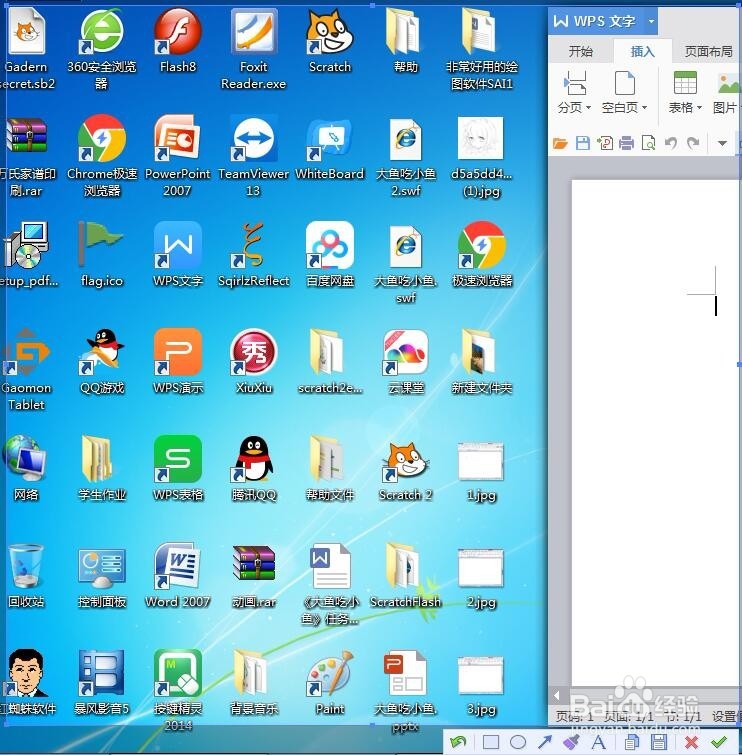Select the Foxit Reader.exe desktop icon

click(x=254, y=49)
